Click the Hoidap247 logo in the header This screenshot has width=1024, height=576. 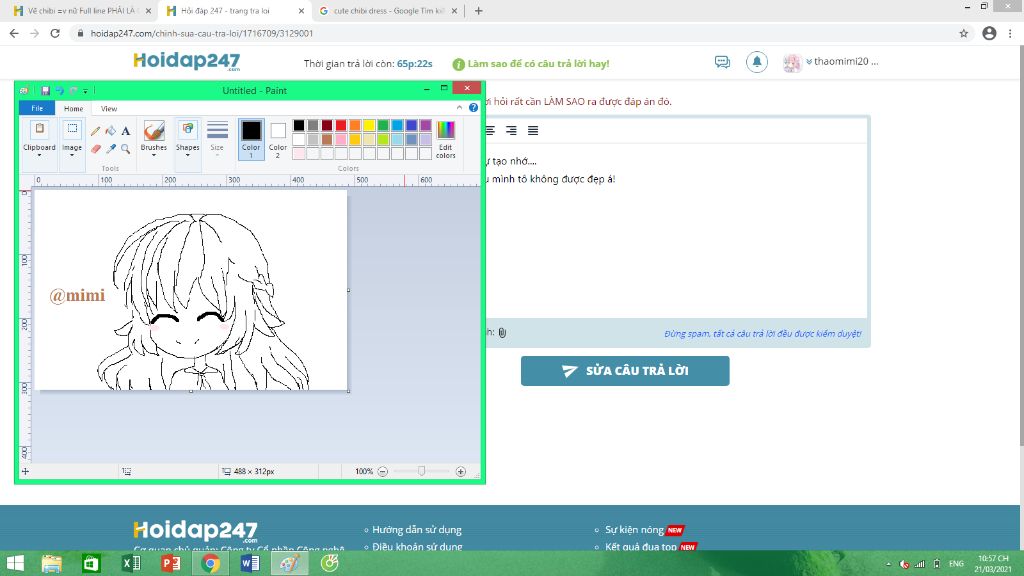[187, 61]
